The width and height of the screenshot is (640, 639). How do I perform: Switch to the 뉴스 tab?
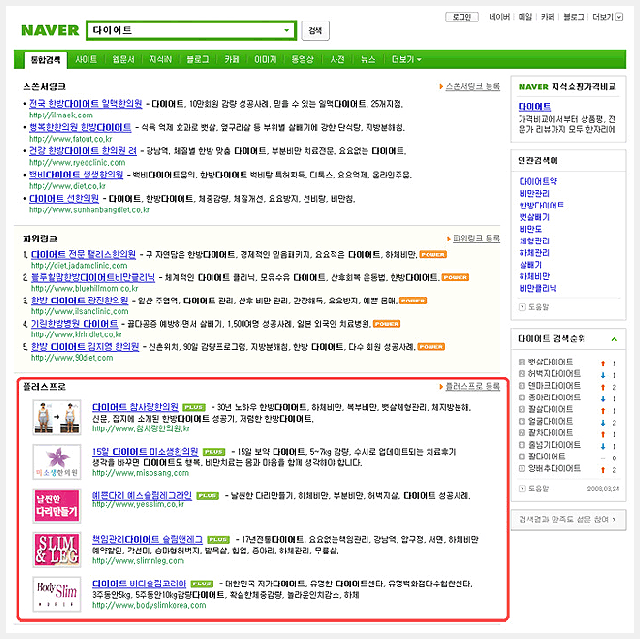[368, 60]
